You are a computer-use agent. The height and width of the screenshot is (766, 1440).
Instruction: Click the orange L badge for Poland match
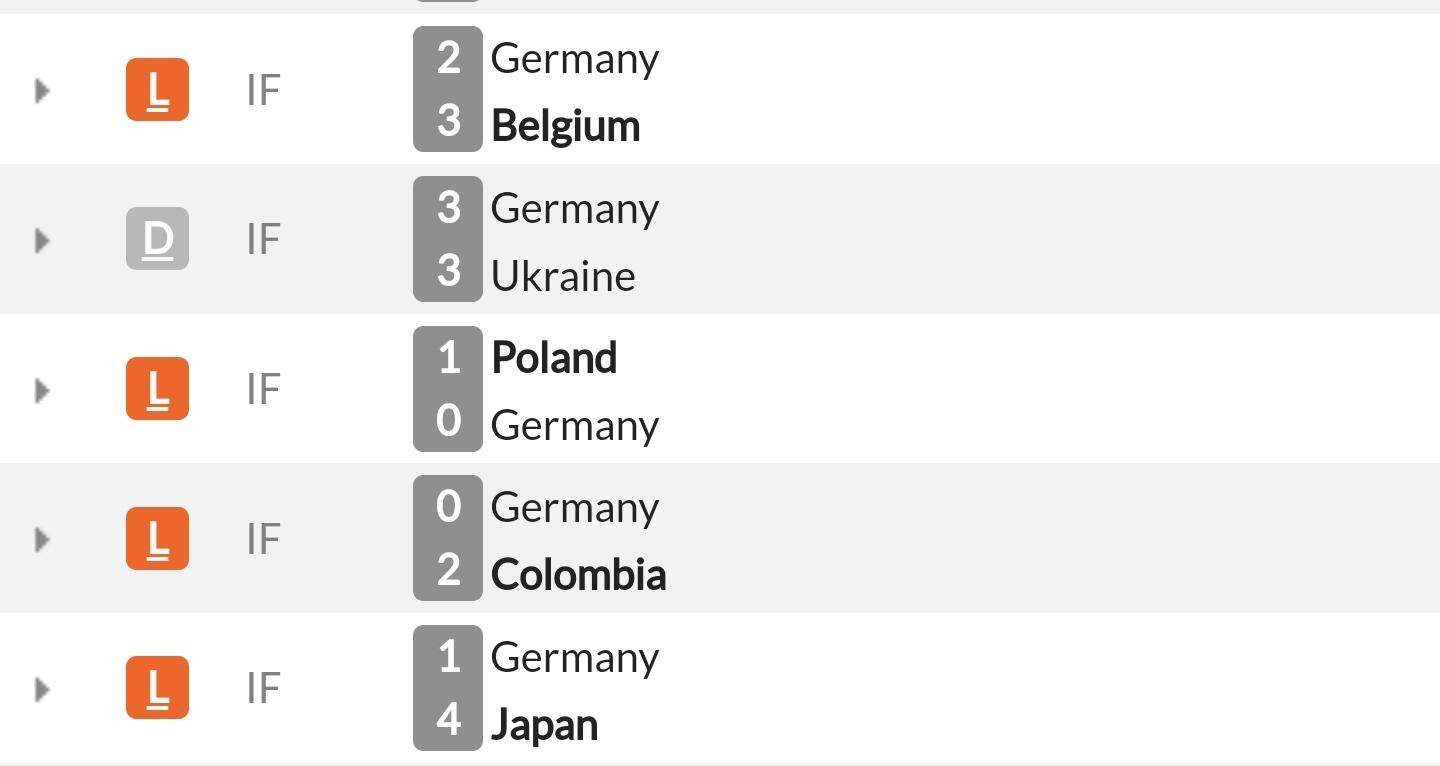(157, 388)
